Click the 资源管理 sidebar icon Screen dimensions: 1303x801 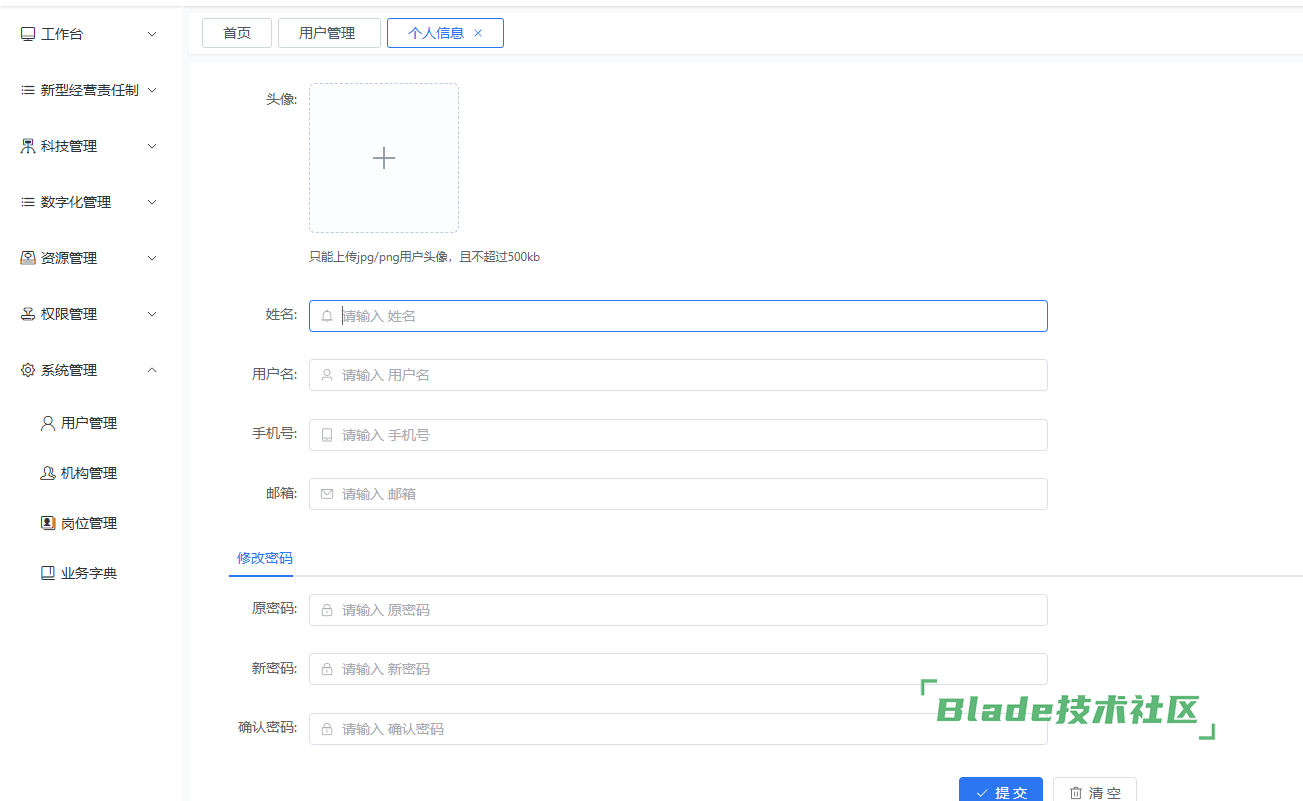pyautogui.click(x=28, y=258)
